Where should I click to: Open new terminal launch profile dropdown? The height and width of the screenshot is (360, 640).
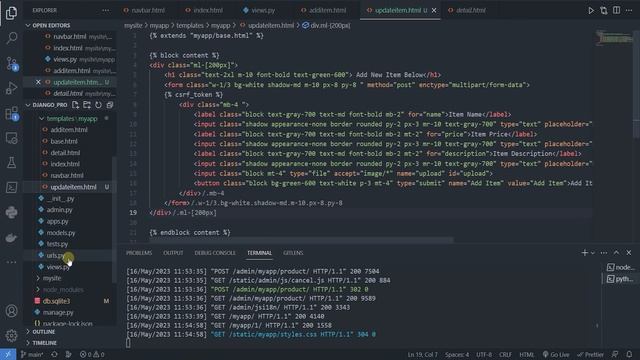pos(593,253)
